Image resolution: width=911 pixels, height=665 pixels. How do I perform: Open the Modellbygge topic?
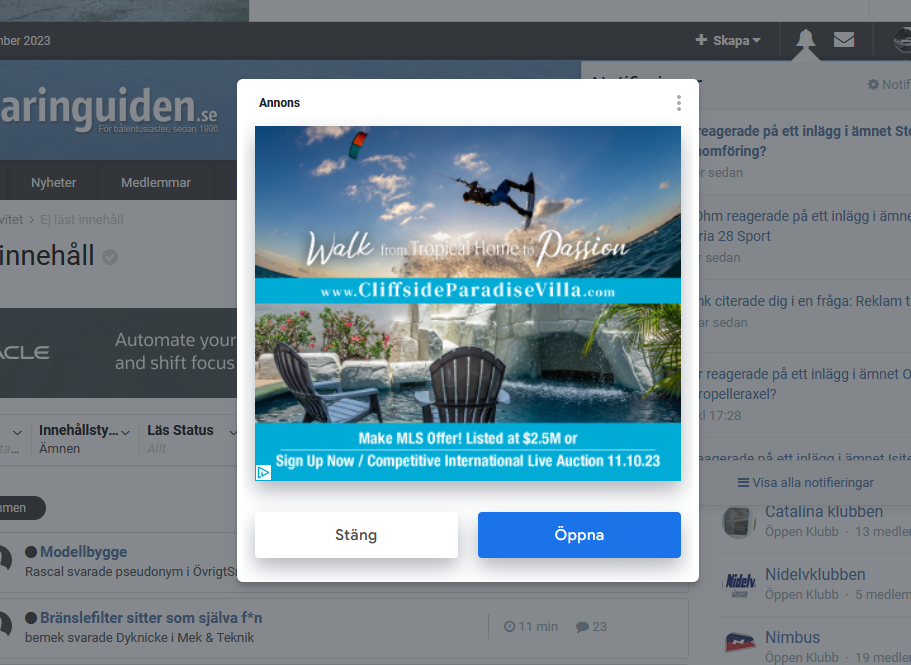point(84,552)
